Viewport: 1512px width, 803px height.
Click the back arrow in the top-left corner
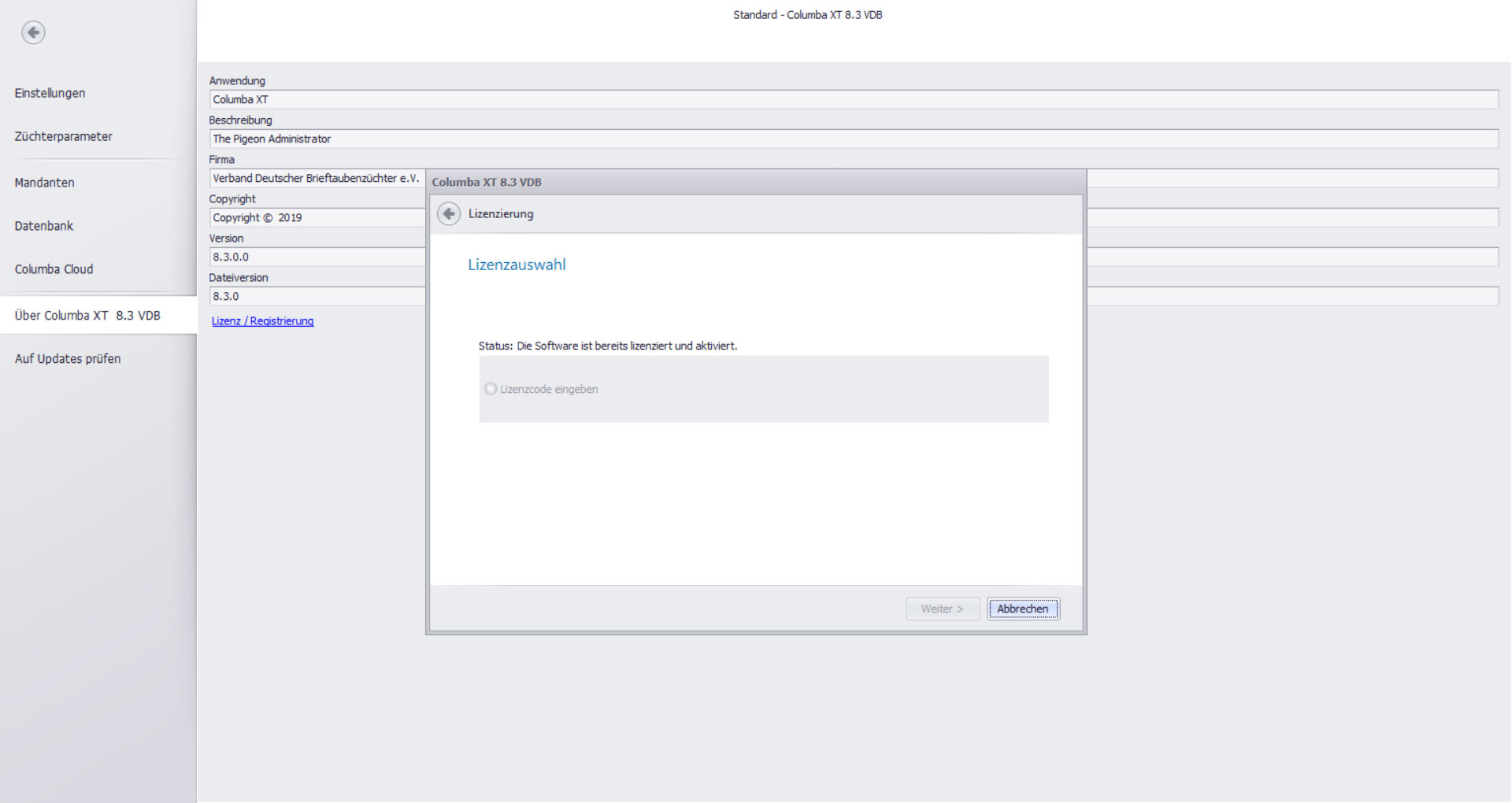coord(33,32)
